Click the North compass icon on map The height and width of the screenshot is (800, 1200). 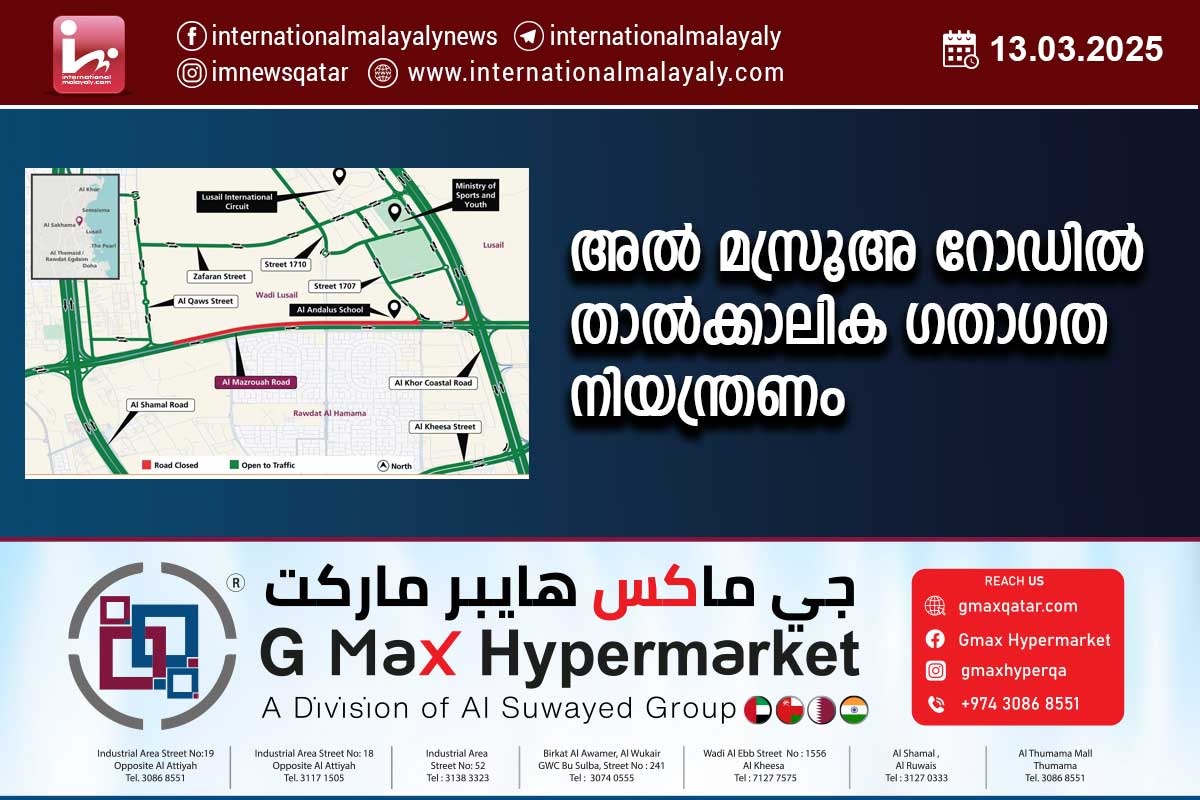(383, 465)
